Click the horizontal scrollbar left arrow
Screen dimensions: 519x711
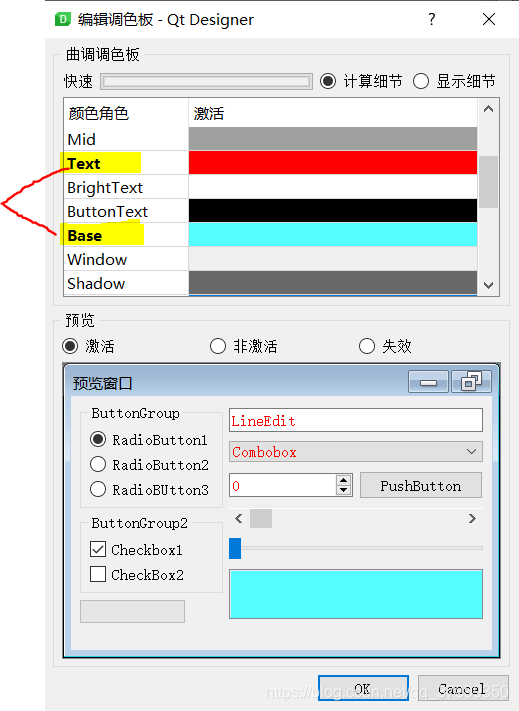pyautogui.click(x=238, y=518)
